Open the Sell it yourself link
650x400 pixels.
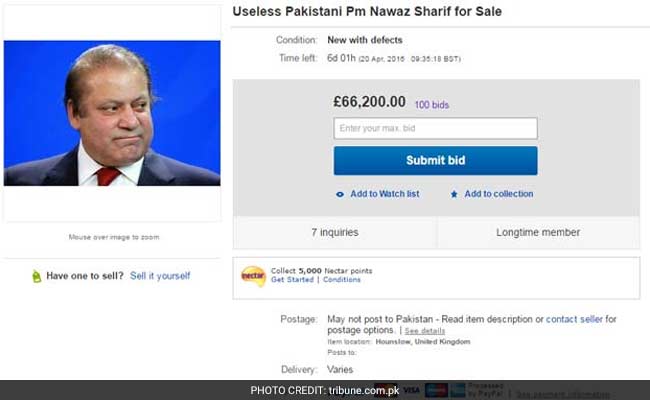tap(160, 276)
